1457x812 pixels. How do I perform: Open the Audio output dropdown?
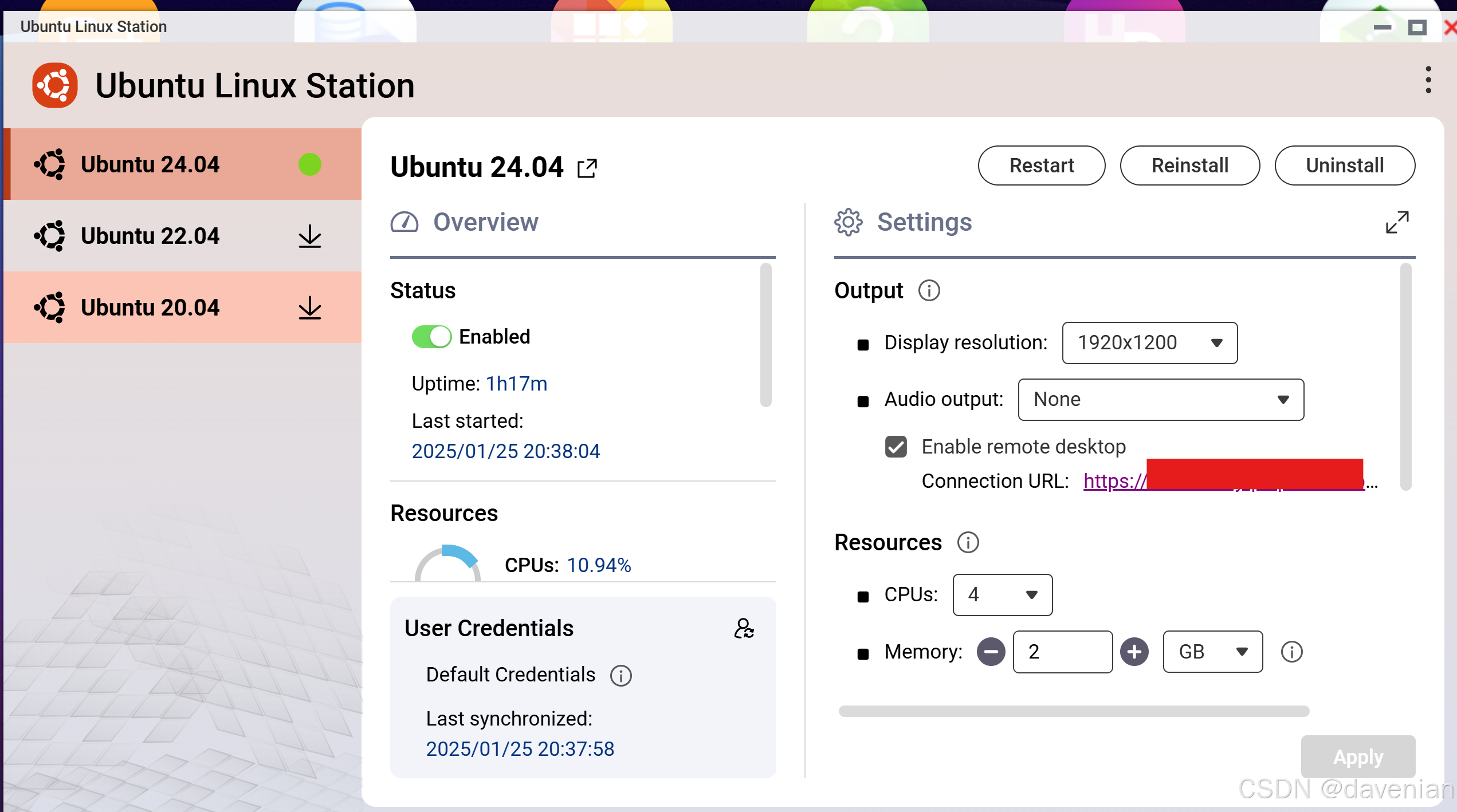tap(1161, 400)
